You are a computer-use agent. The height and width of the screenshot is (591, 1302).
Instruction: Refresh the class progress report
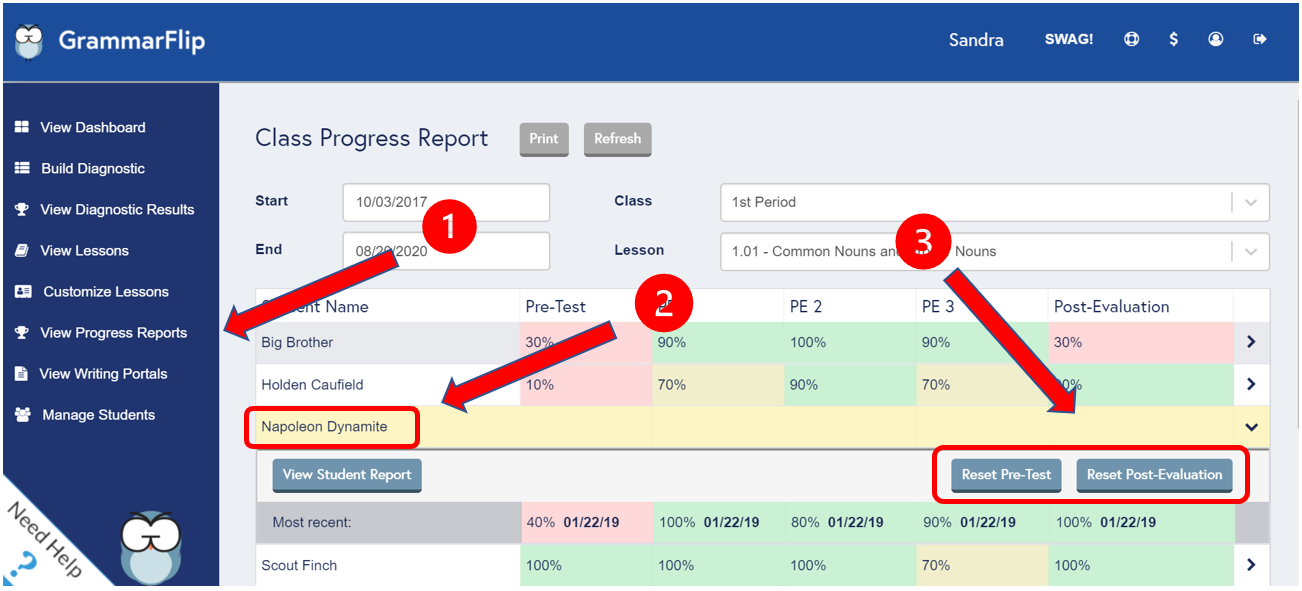click(x=617, y=139)
